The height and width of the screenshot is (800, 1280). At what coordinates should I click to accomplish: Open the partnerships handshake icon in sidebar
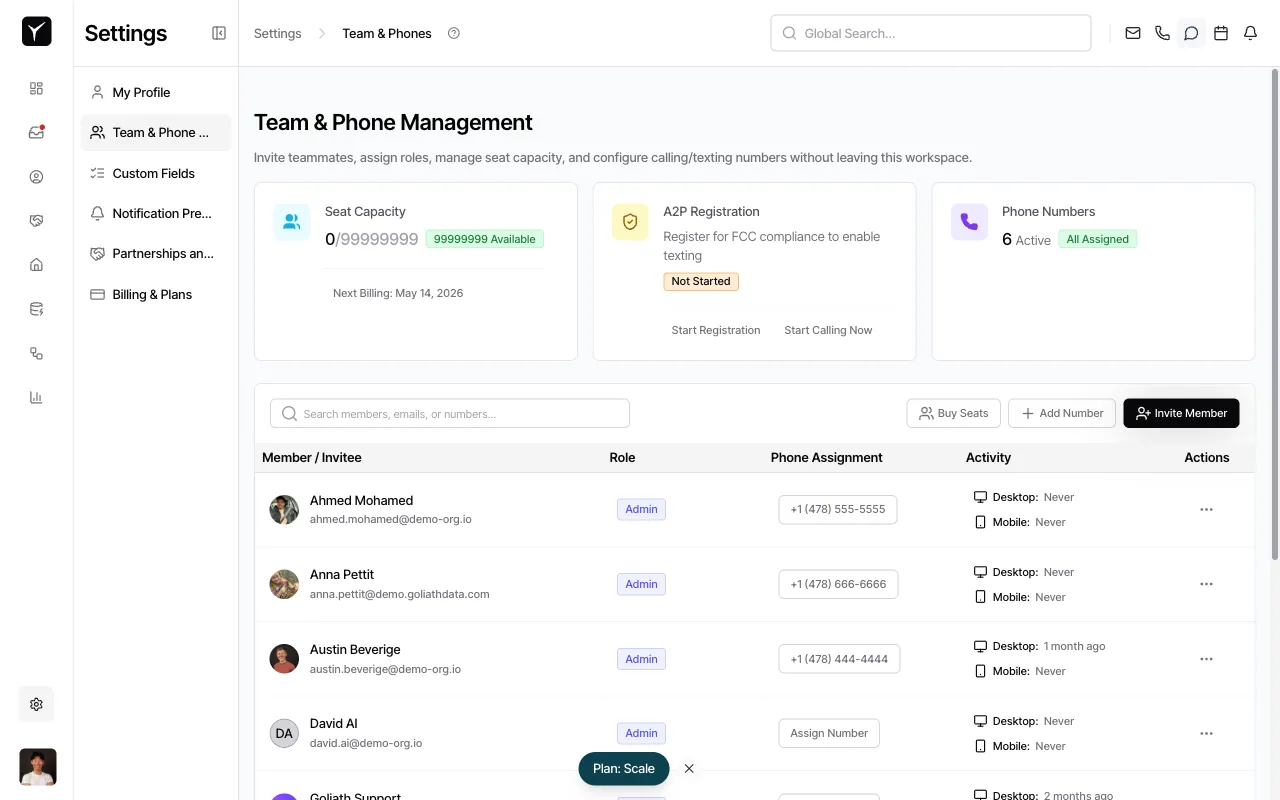coord(36,220)
